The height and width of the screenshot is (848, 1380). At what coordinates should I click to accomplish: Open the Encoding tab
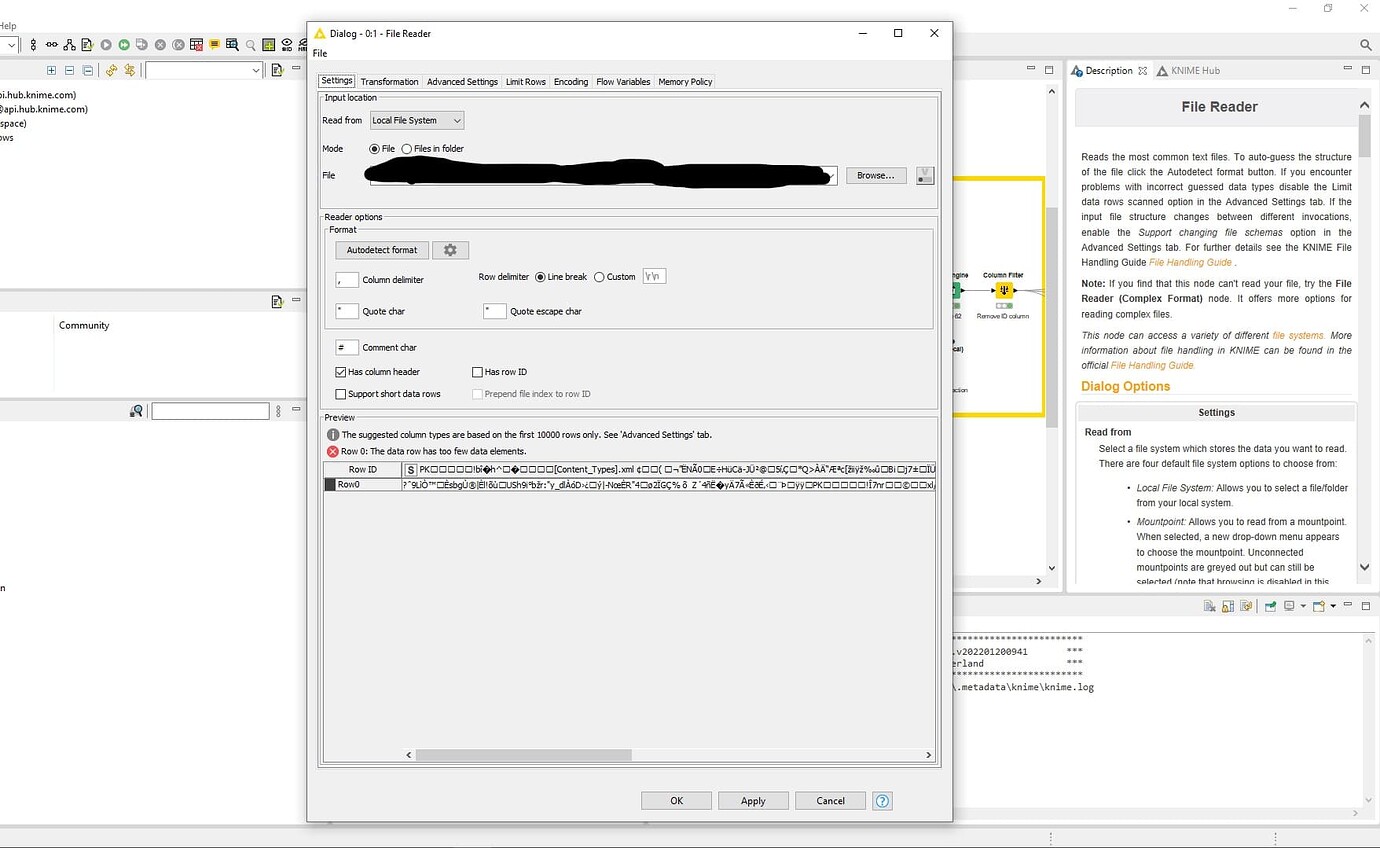tap(570, 81)
